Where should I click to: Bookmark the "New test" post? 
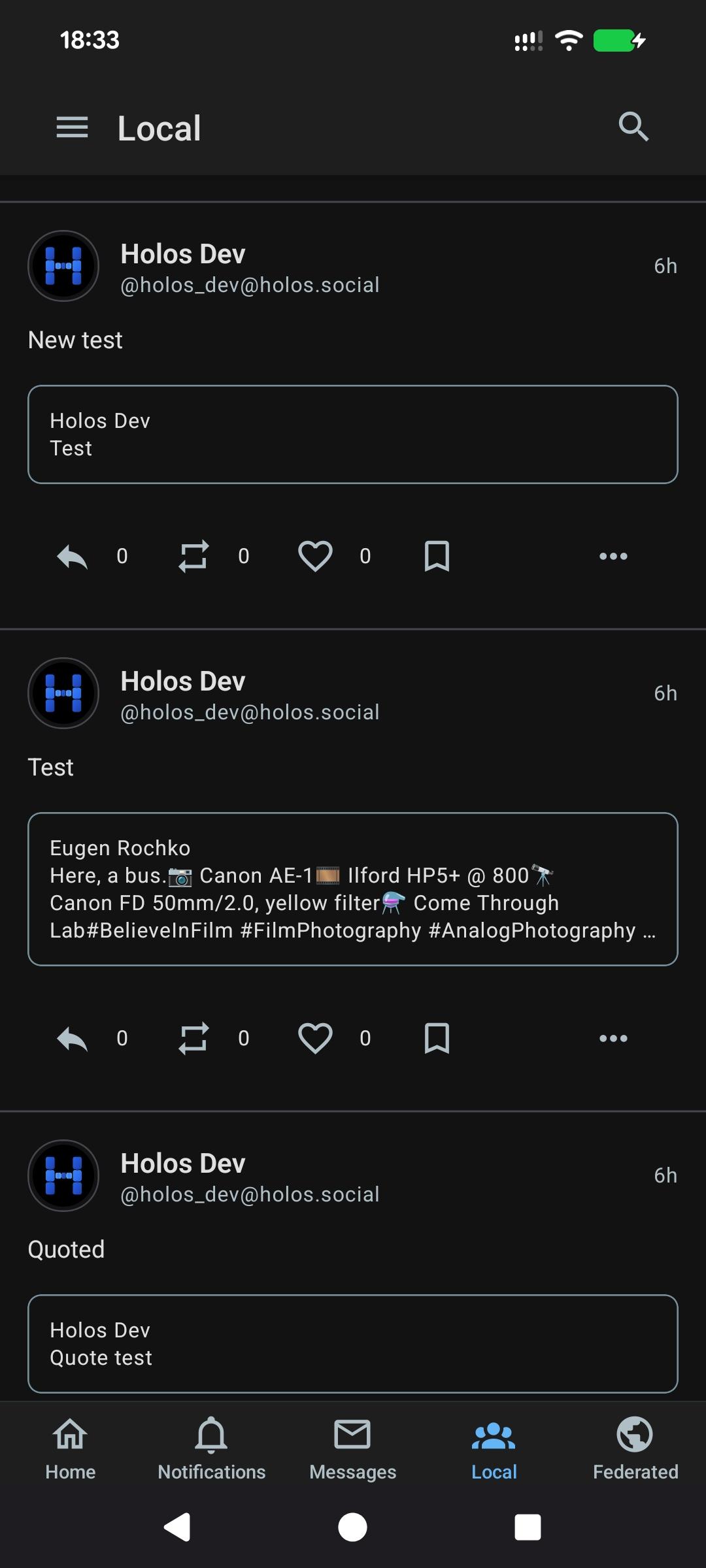pyautogui.click(x=437, y=557)
